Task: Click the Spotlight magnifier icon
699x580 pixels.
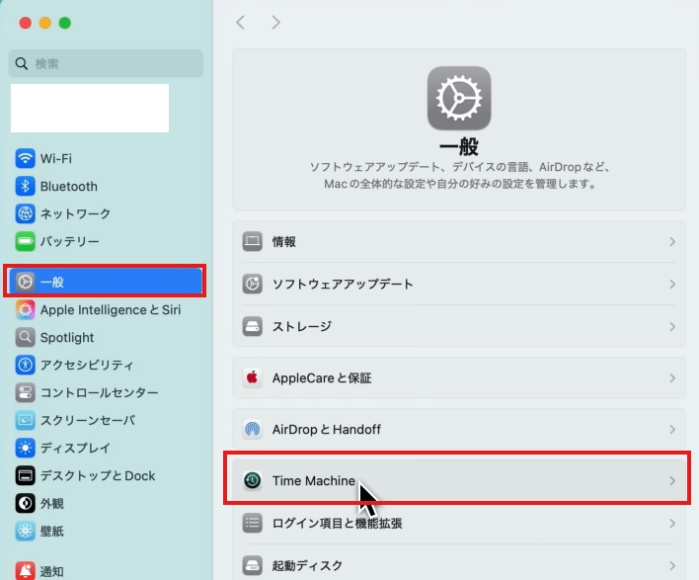Action: [x=25, y=337]
